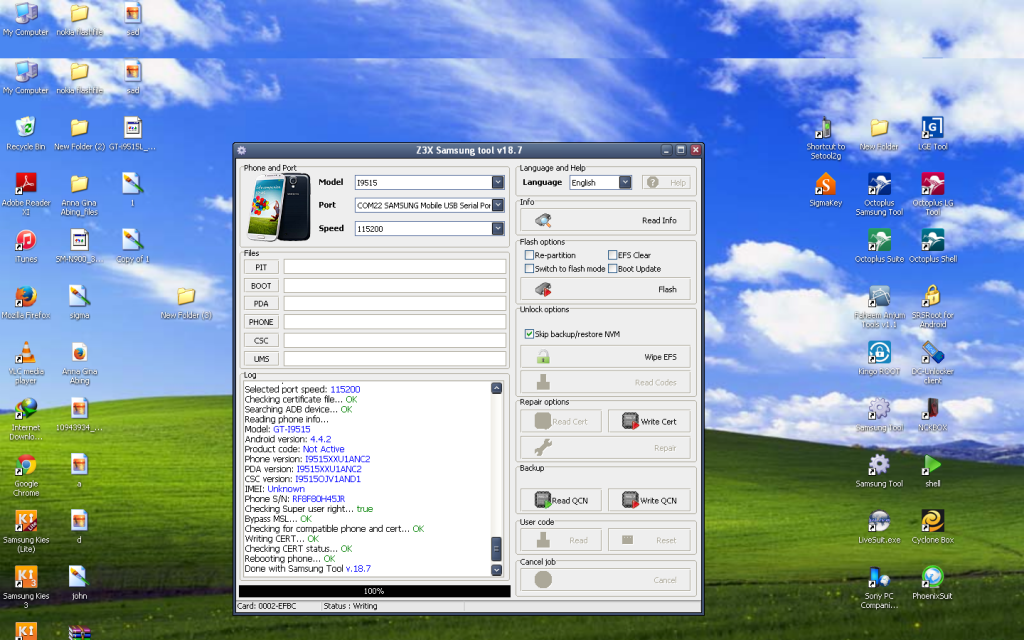Open the Google Chrome desktop shortcut

point(25,475)
